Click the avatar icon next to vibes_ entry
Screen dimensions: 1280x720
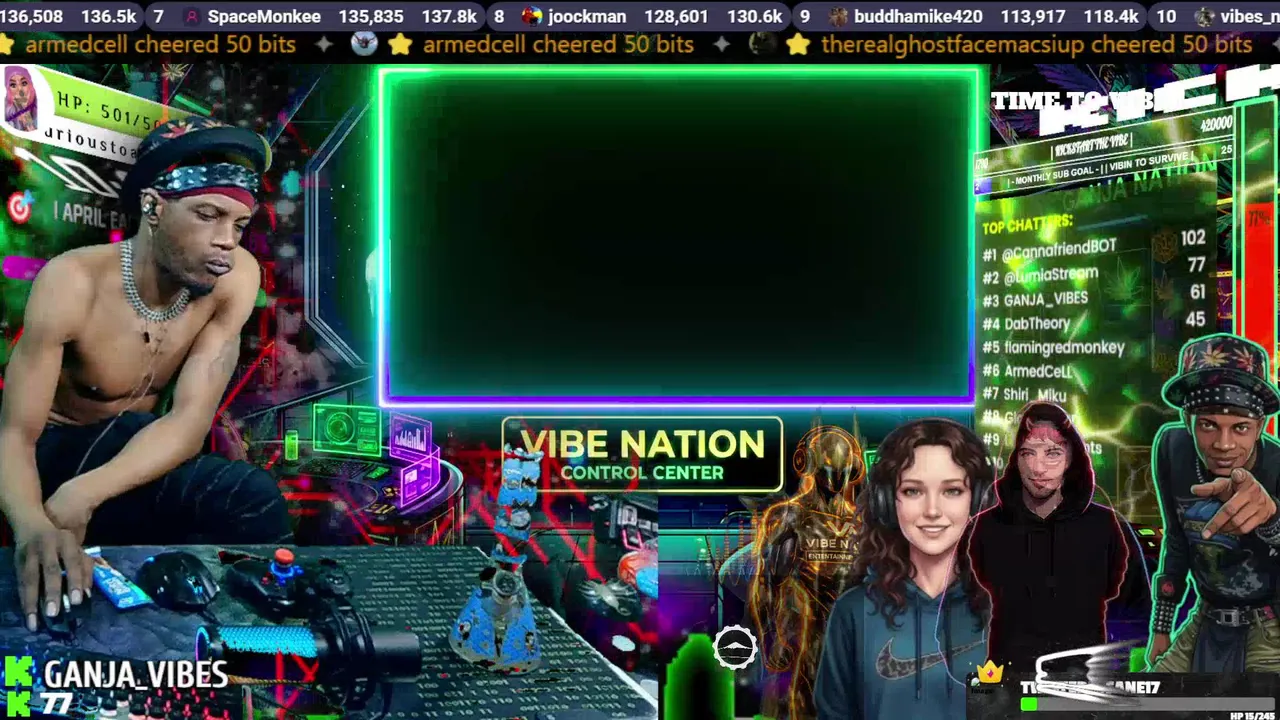pos(1205,16)
